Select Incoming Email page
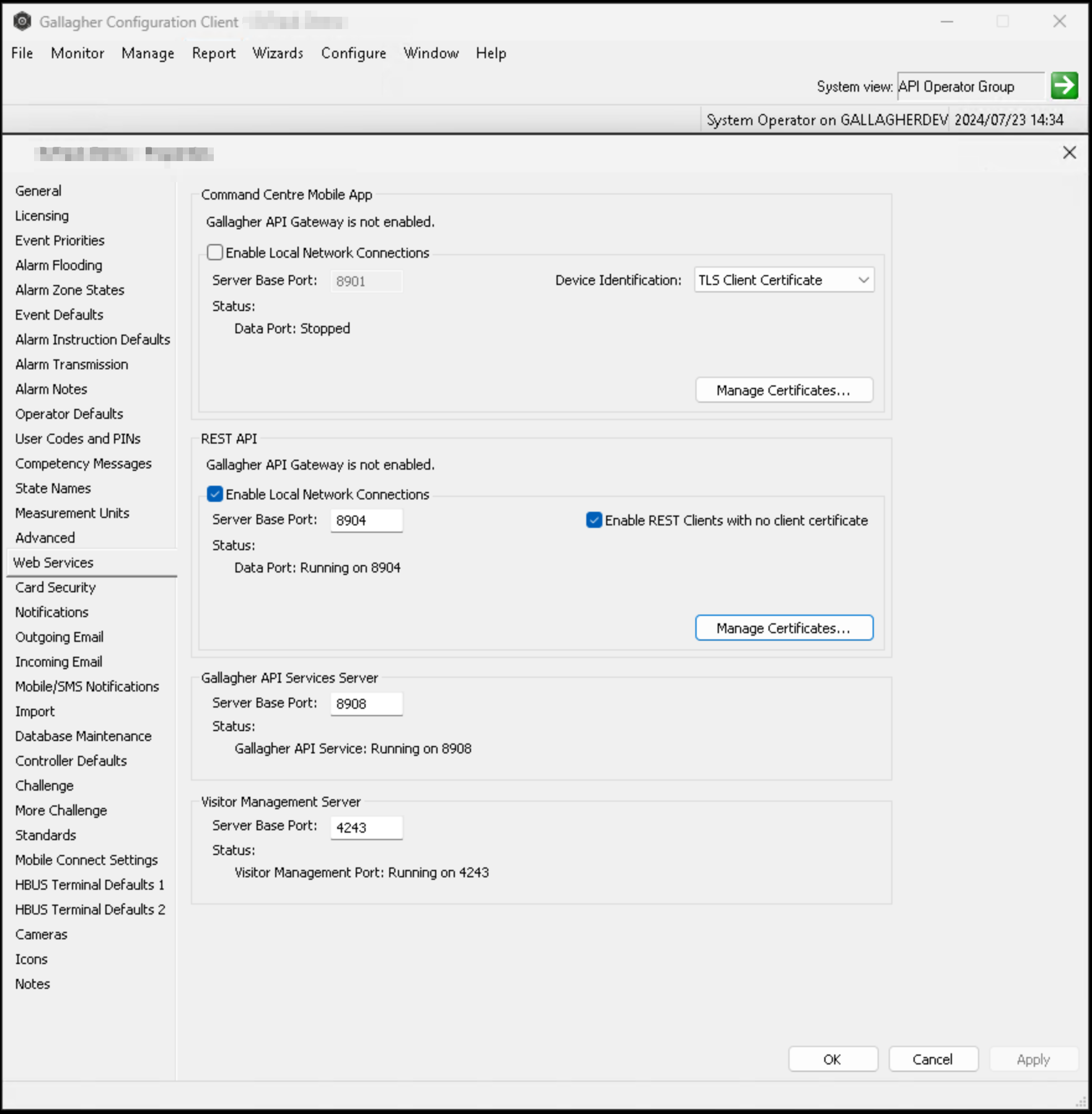 [59, 662]
